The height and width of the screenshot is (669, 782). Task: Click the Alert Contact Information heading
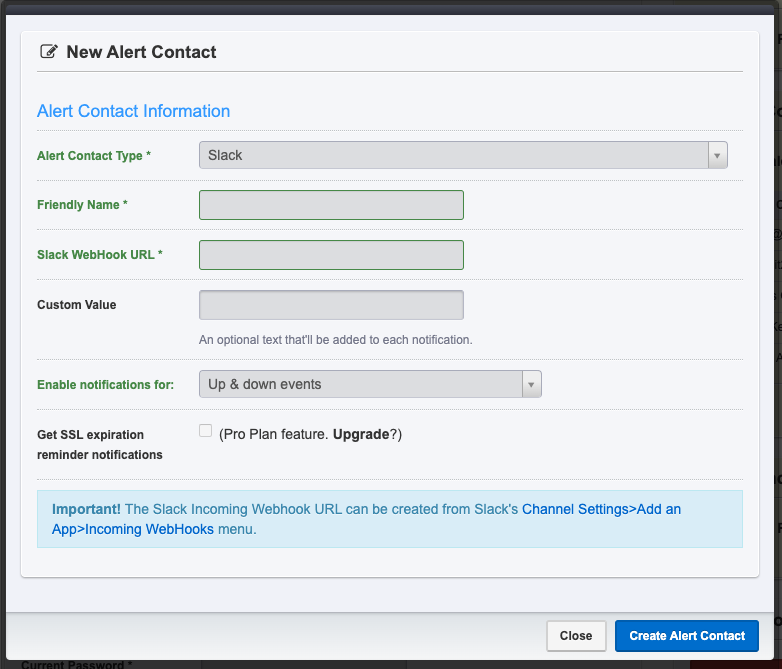point(133,111)
